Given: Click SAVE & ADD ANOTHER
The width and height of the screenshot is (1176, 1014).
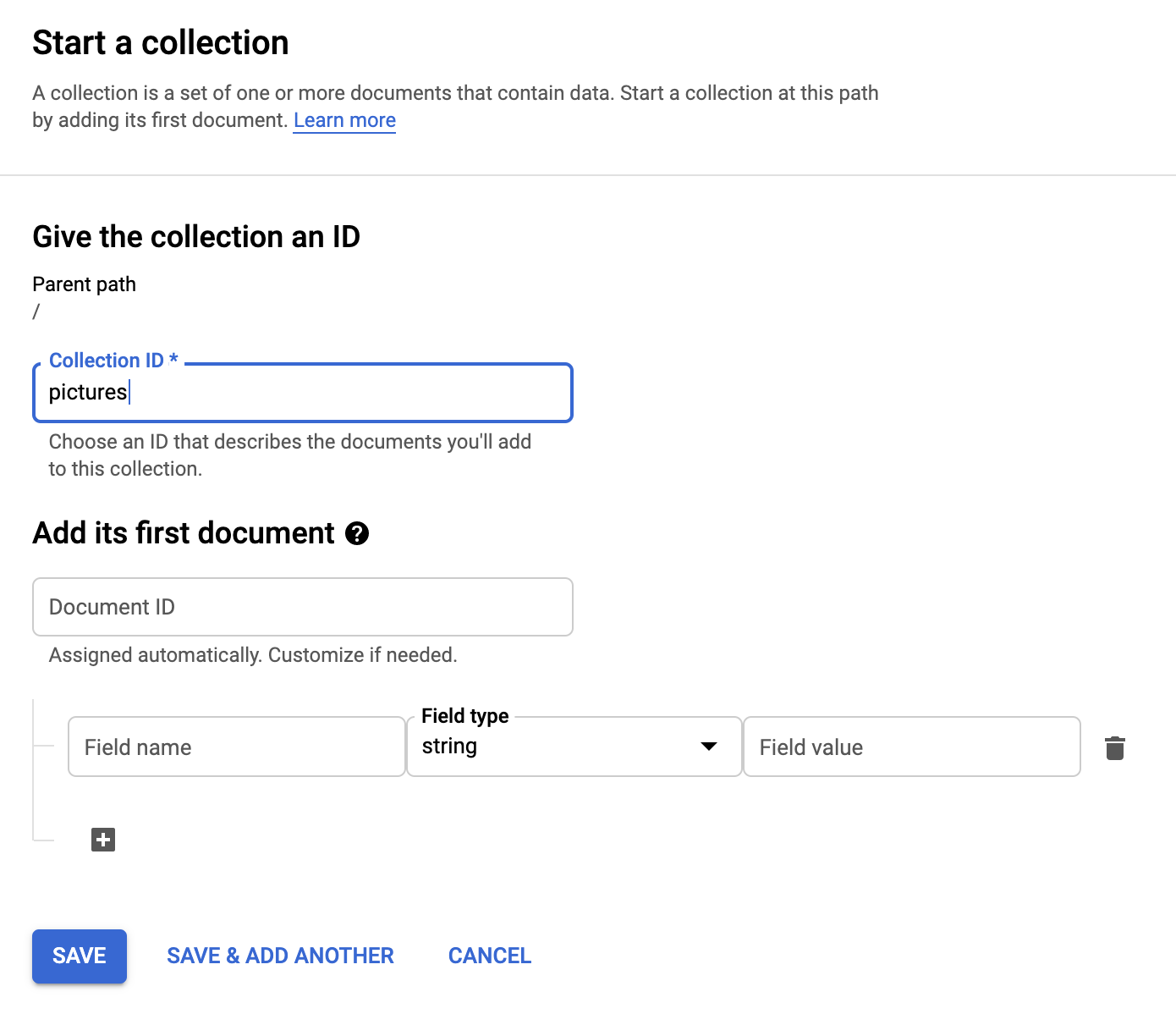Looking at the screenshot, I should click(x=280, y=956).
